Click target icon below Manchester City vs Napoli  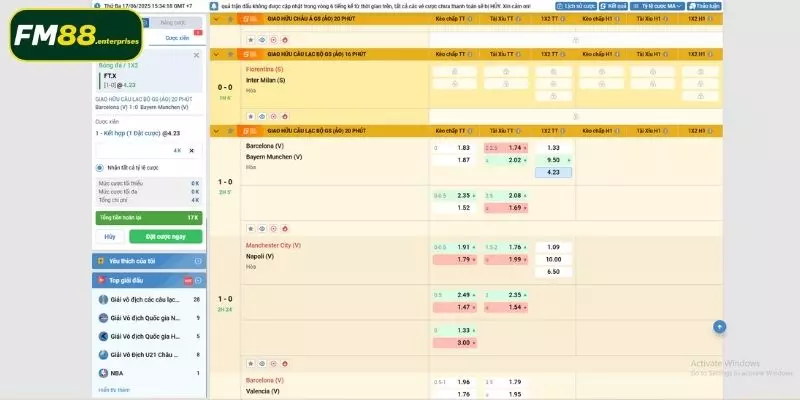click(x=273, y=364)
